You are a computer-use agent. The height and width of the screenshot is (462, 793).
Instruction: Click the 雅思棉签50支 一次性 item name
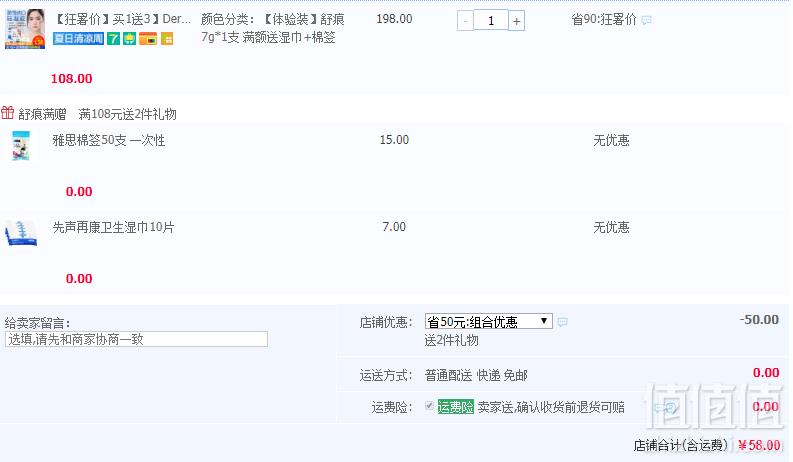(x=109, y=140)
